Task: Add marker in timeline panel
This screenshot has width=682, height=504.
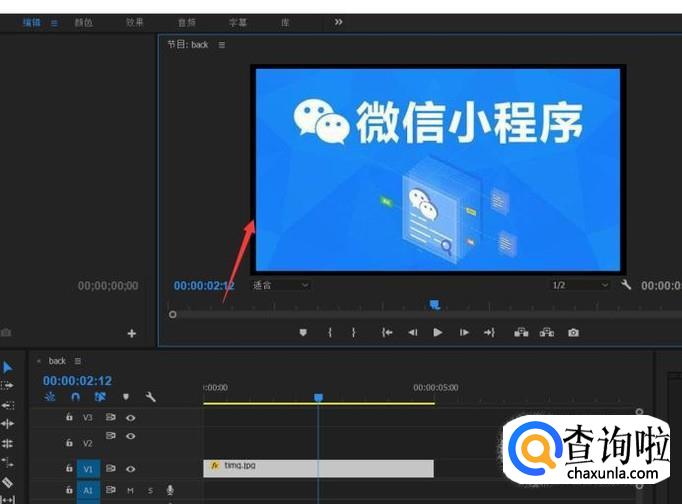Action: (126, 397)
